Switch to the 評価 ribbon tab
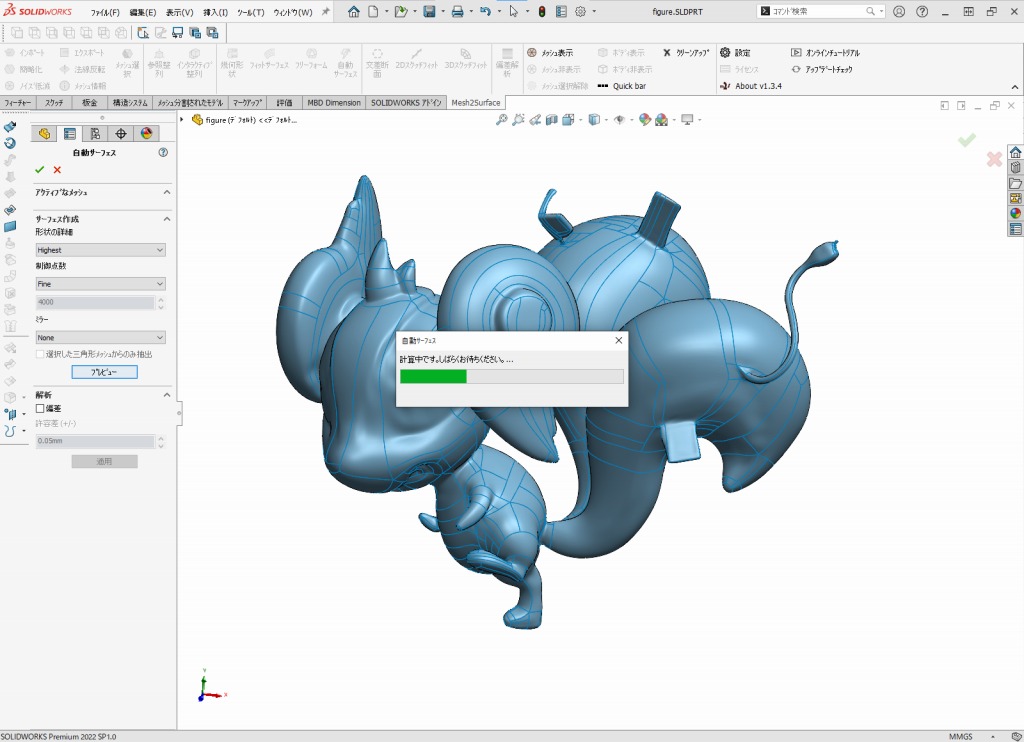 (x=284, y=103)
